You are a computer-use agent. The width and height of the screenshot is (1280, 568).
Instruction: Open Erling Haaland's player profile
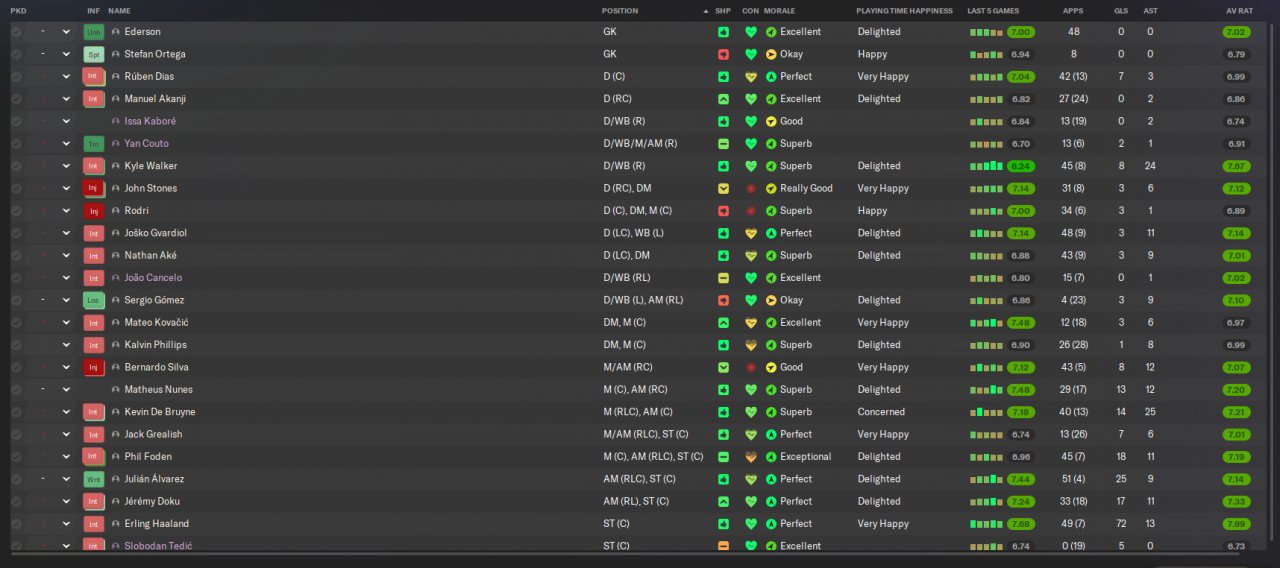tap(157, 524)
